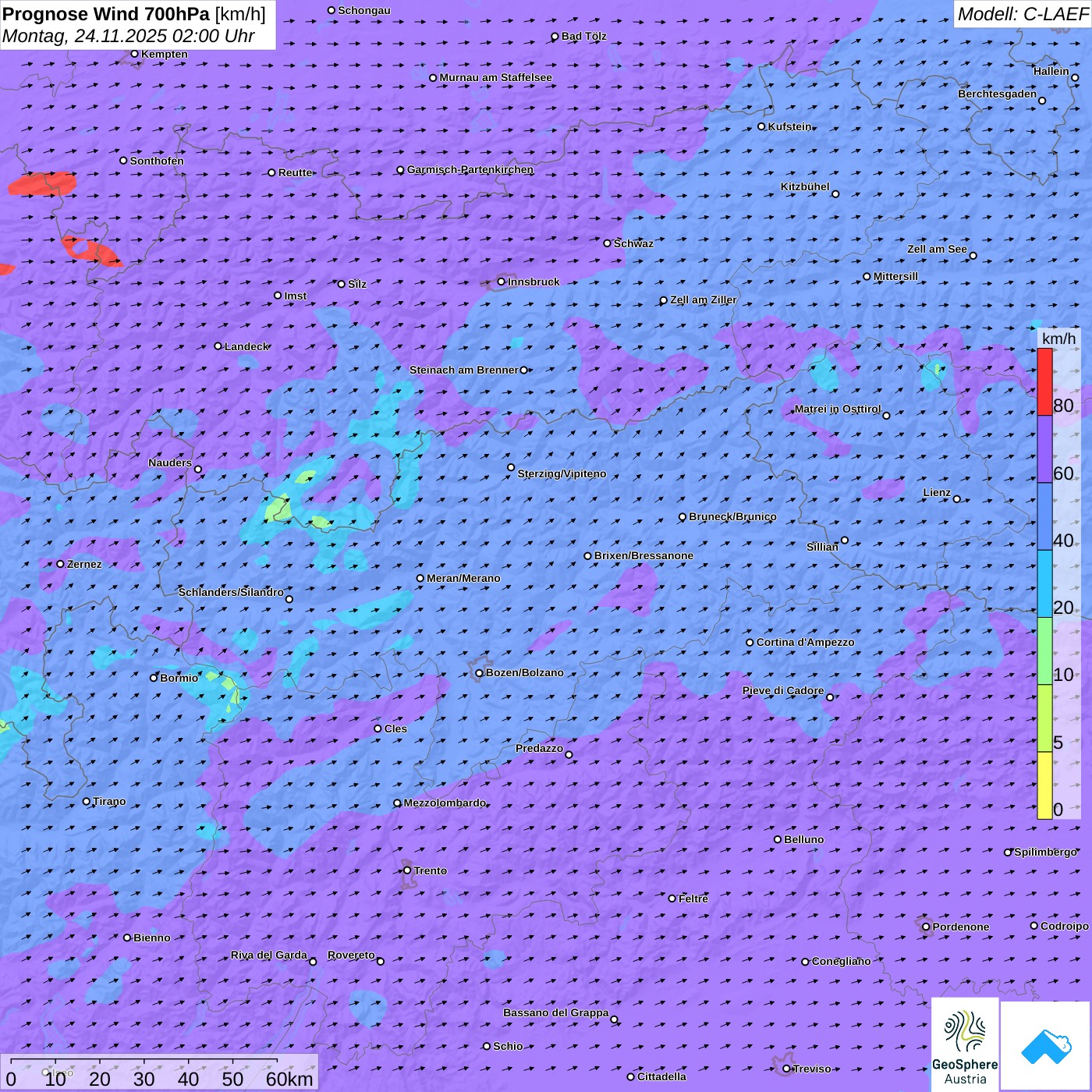The image size is (1092, 1092).
Task: Click the Treviso city marker
Action: [786, 1069]
